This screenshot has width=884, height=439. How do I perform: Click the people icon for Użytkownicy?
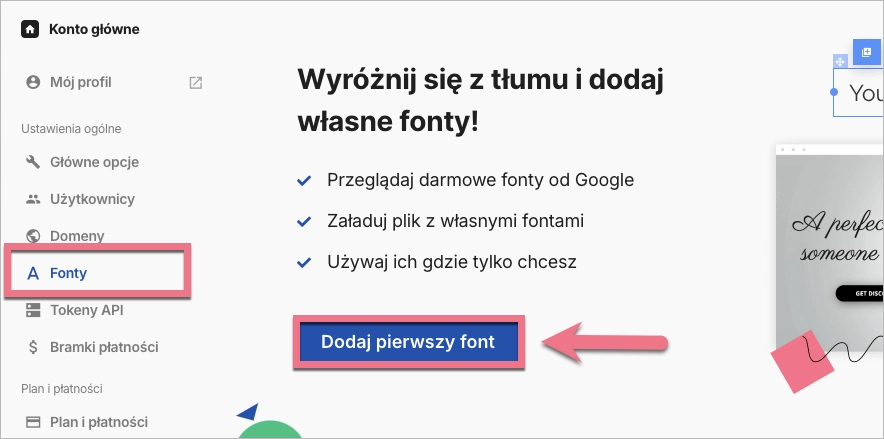[33, 199]
